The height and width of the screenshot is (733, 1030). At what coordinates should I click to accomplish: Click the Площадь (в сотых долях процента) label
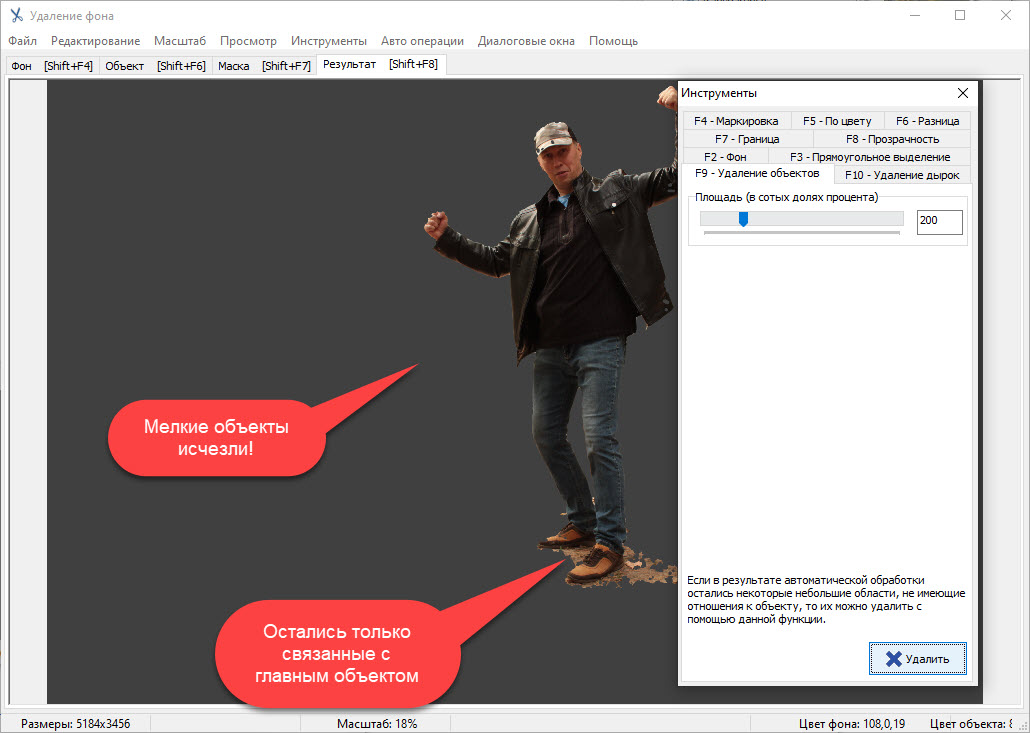786,197
